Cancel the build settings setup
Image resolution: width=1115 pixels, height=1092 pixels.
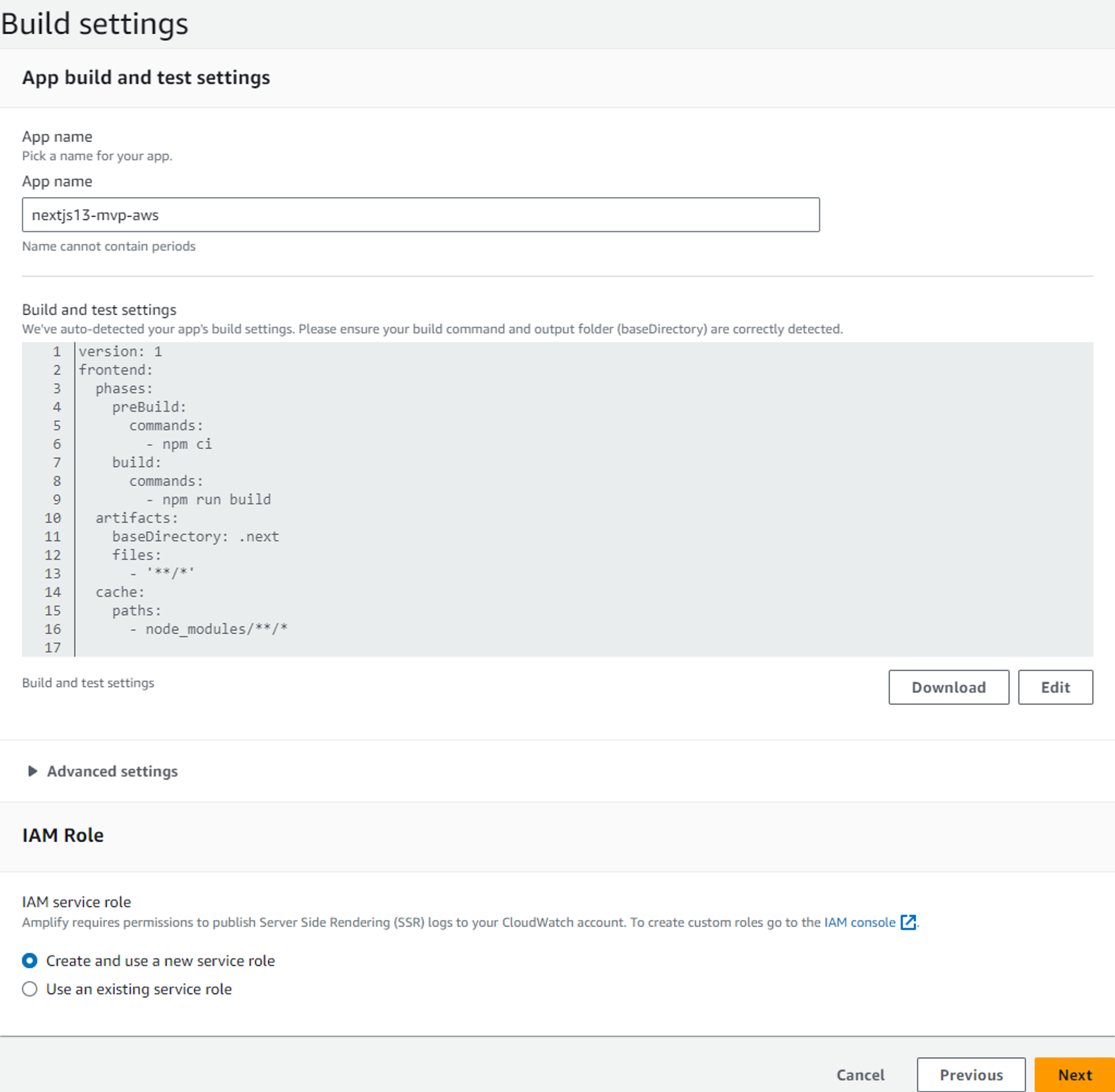[x=860, y=1075]
